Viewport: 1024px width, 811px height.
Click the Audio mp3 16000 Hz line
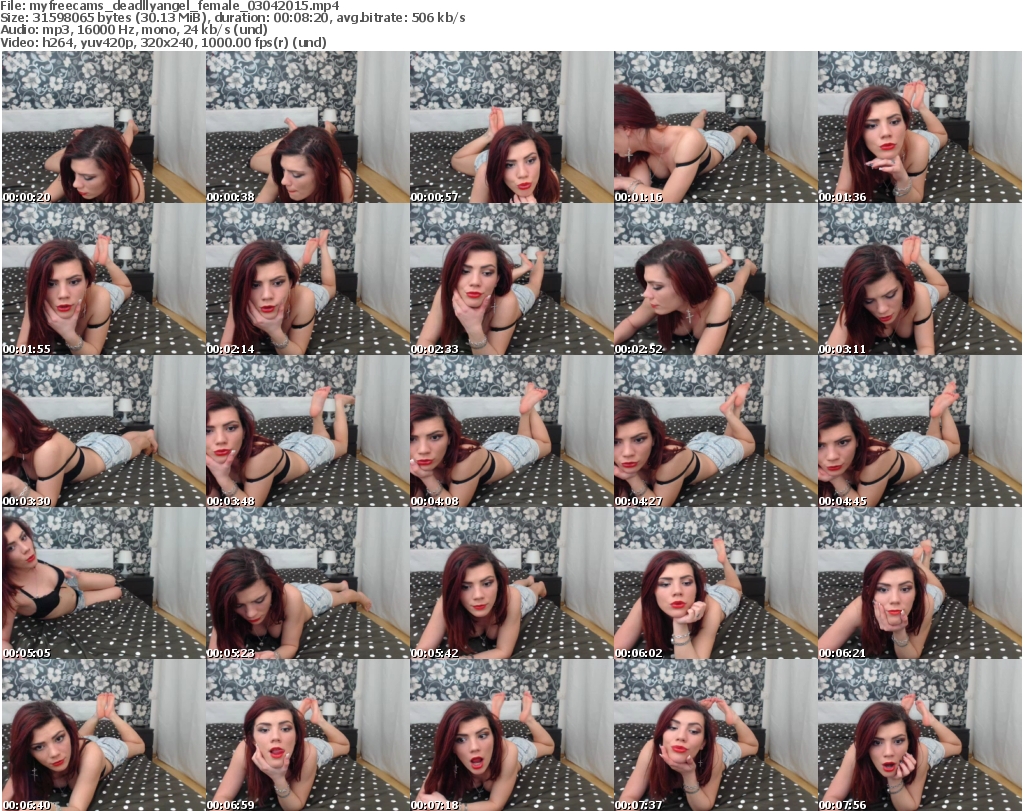coord(134,30)
